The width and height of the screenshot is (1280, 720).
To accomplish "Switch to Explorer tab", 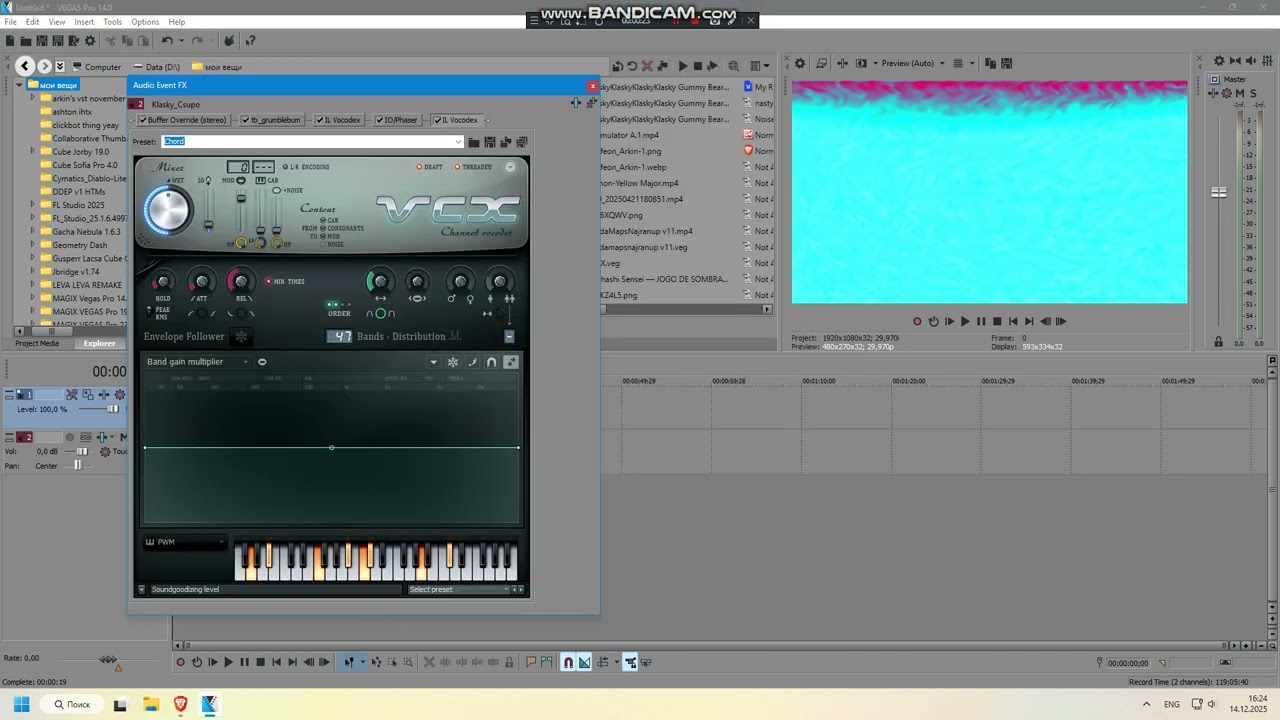I will point(99,343).
